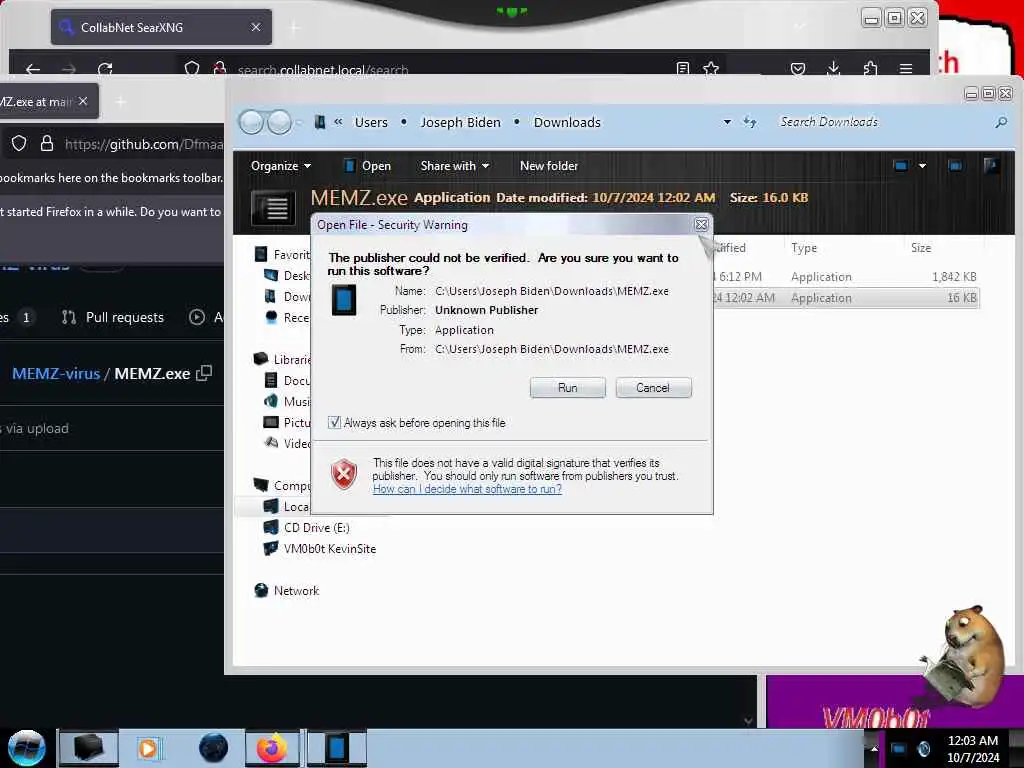1024x768 pixels.
Task: Open extensions in SearXNG browser toolbar
Action: (x=871, y=69)
